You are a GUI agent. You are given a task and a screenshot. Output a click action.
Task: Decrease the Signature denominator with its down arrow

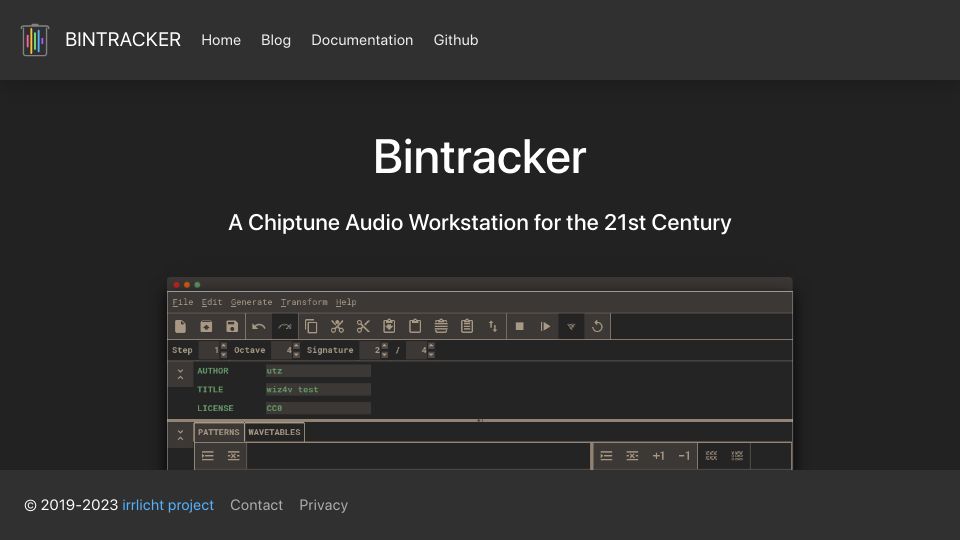point(431,354)
